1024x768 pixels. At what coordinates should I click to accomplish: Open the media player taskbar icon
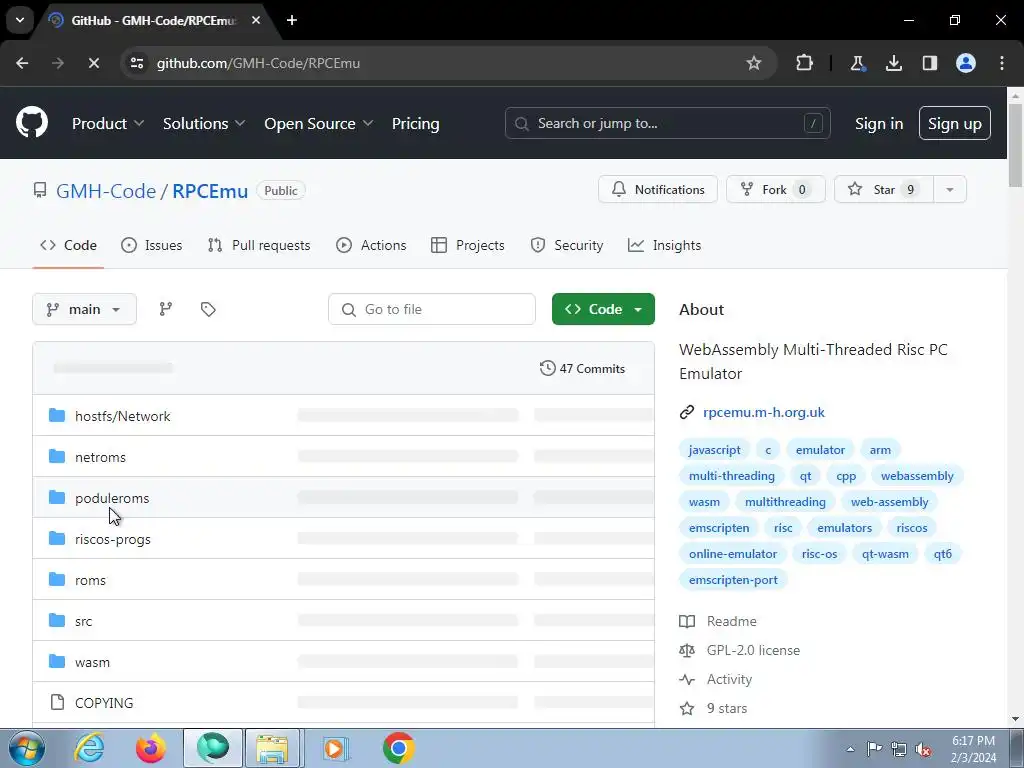(336, 748)
